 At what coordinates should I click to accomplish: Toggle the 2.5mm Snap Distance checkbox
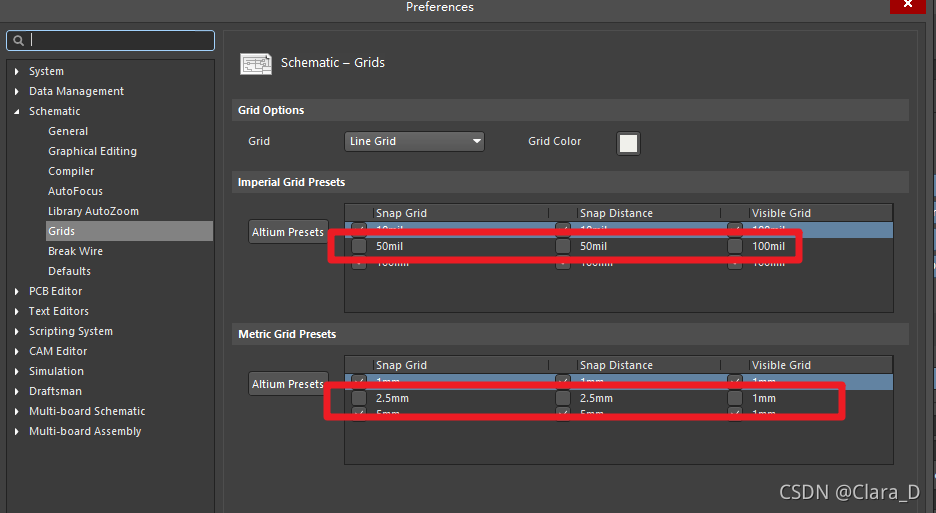pos(563,399)
